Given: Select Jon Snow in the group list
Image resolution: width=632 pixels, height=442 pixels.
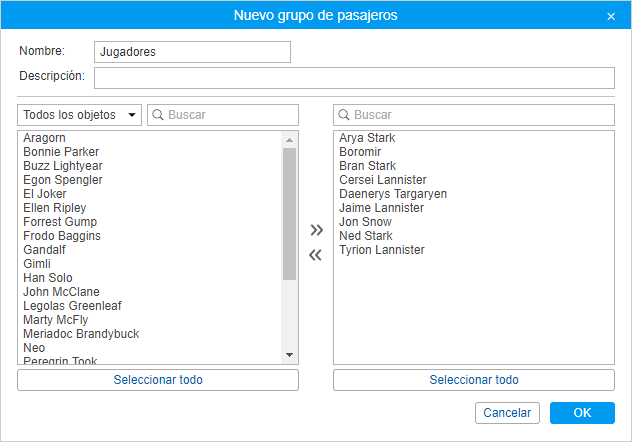Looking at the screenshot, I should (x=365, y=222).
